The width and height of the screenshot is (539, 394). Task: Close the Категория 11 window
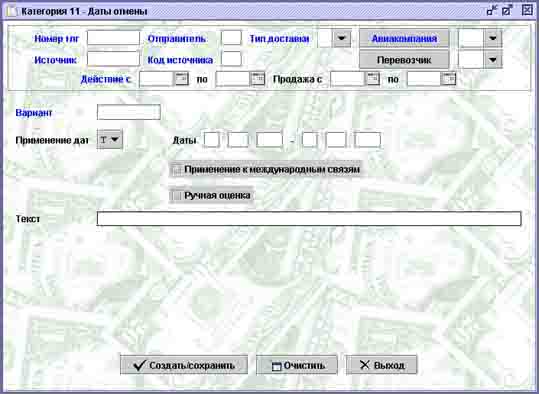coord(527,11)
